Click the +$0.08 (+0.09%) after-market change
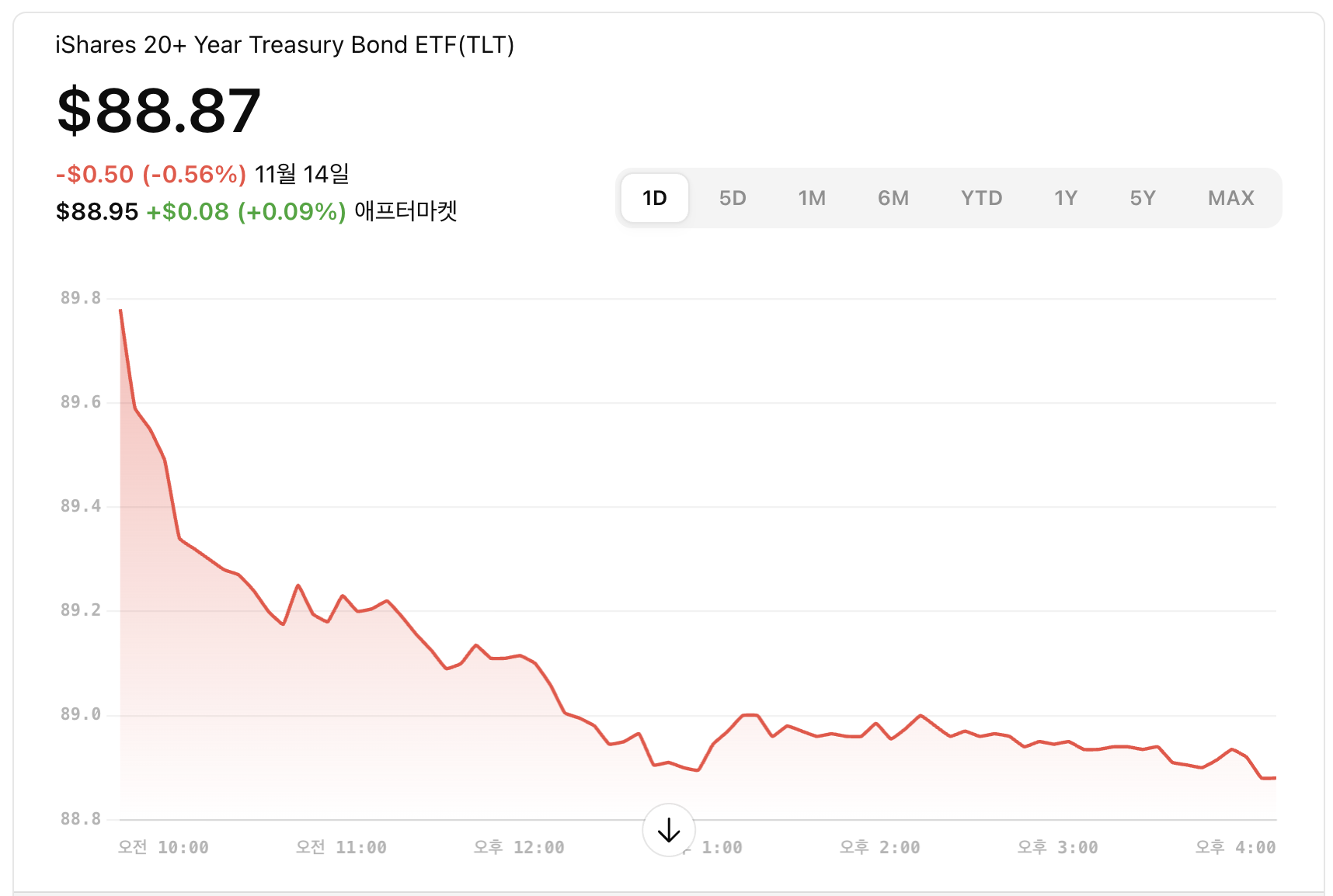The height and width of the screenshot is (896, 1333). point(245,211)
